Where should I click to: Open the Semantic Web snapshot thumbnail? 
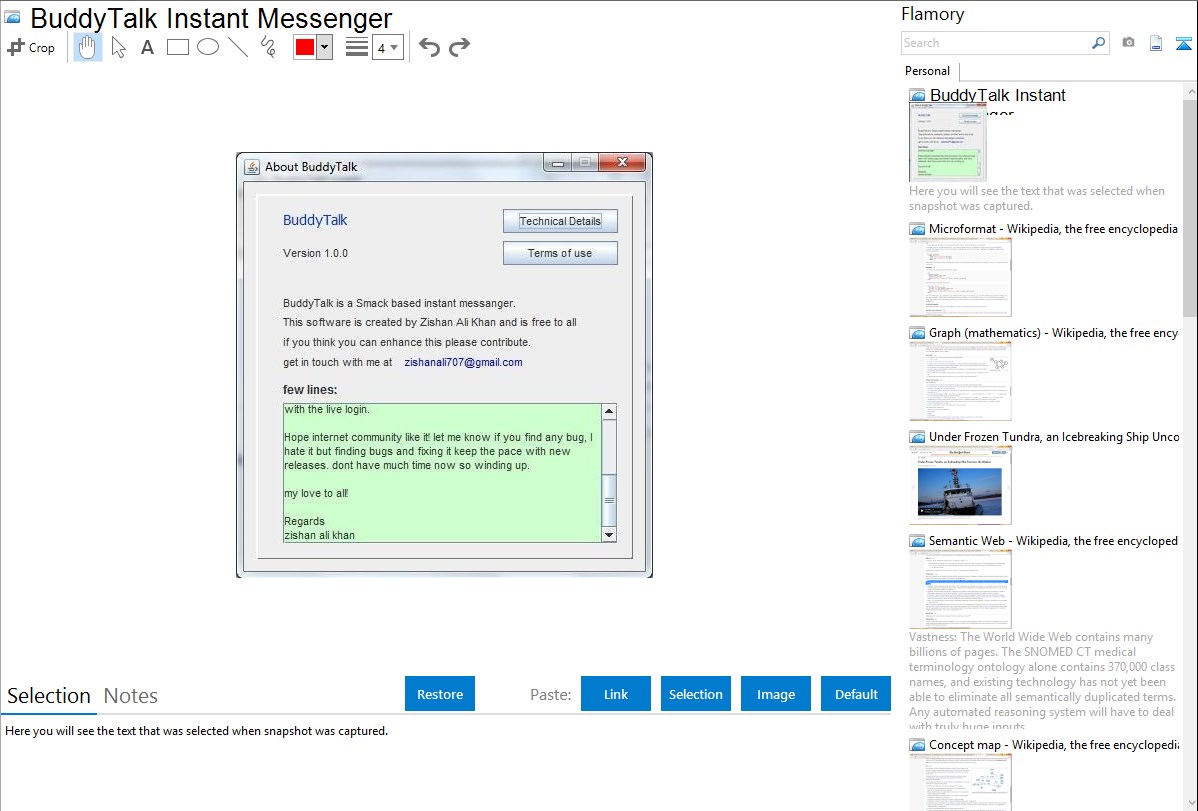(x=960, y=589)
